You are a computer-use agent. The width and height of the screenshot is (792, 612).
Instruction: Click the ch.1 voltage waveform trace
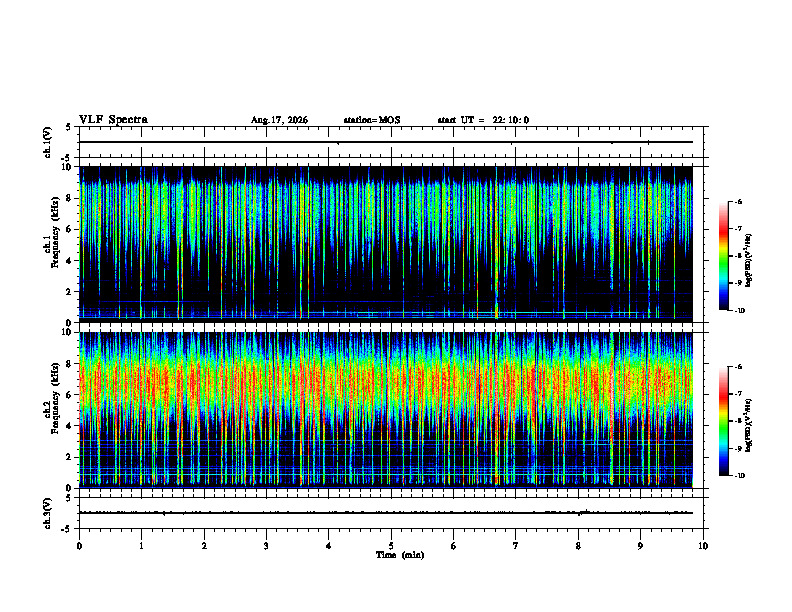coord(386,142)
